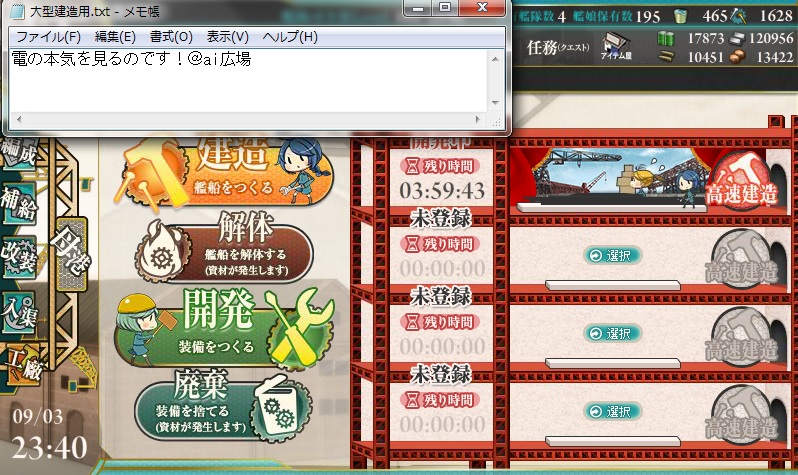
Task: Choose the 廃棄 discard equipment button
Action: [223, 405]
